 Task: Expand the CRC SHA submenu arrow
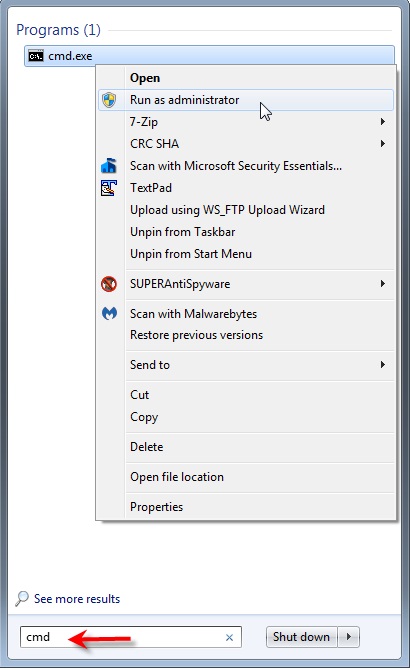tap(383, 144)
